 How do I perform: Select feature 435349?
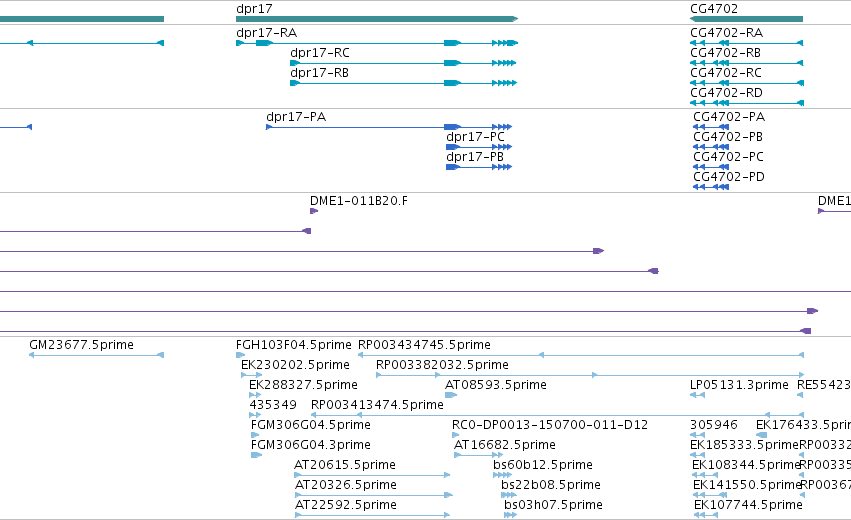click(273, 405)
